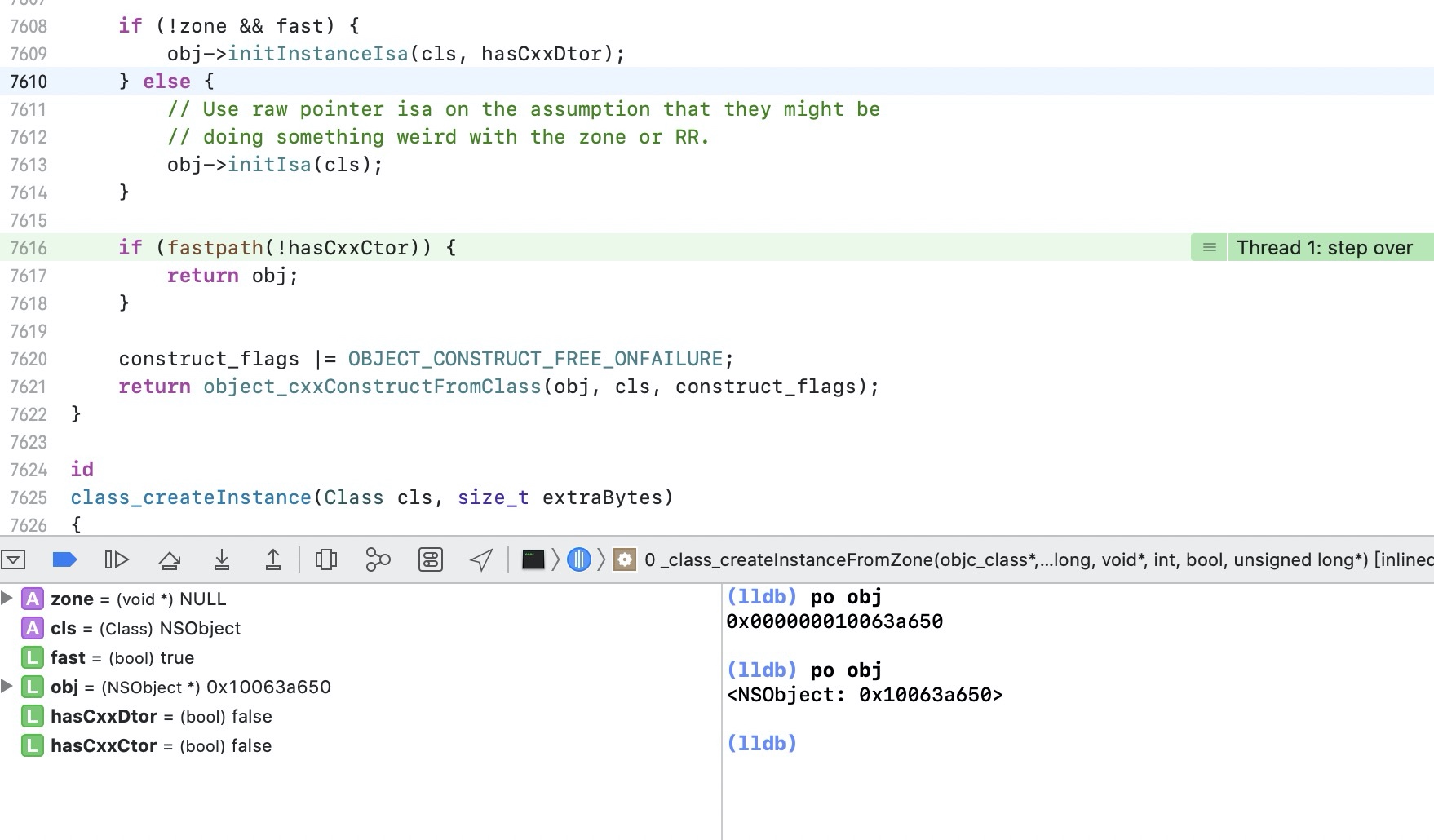This screenshot has height=840, width=1434.
Task: Click console output 0x000000010063a650
Action: 834,621
